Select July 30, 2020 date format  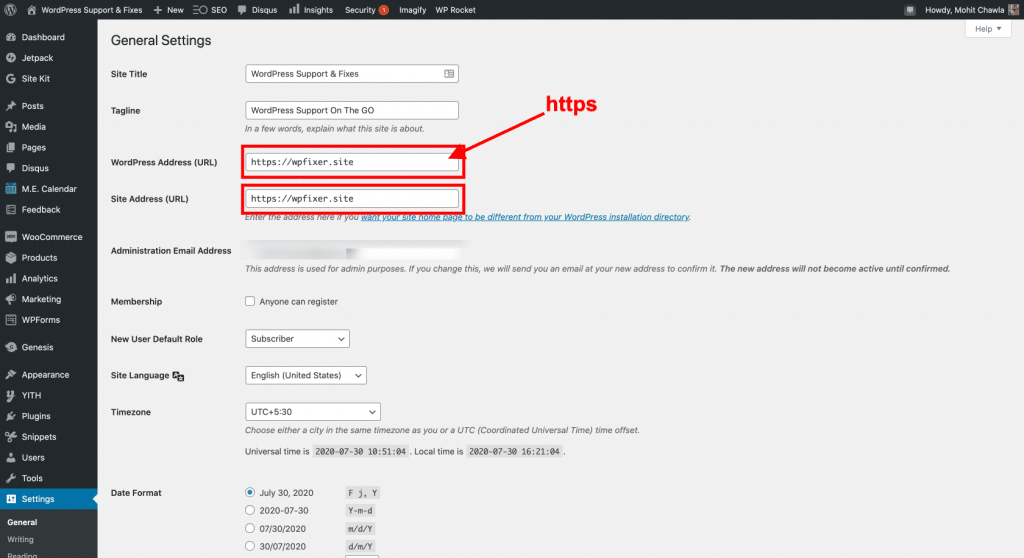[x=250, y=493]
